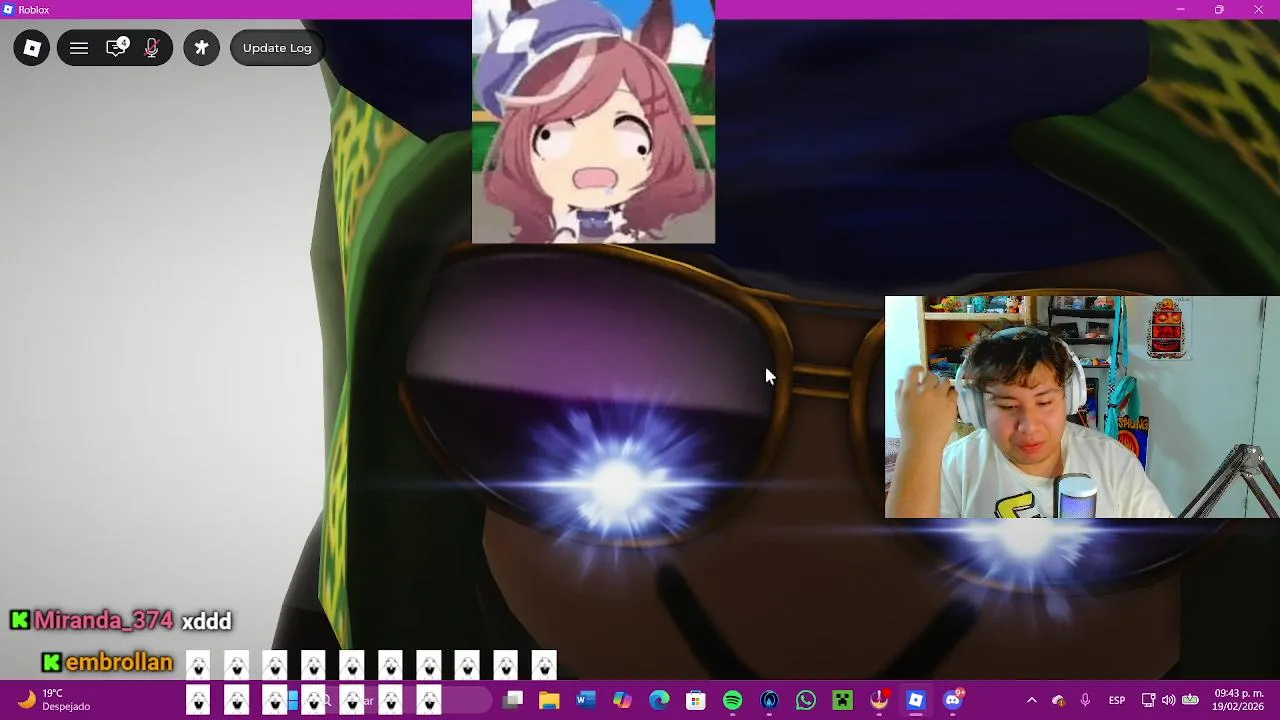Launch Minecraft from the taskbar
Screen dimensions: 1280x720
(842, 700)
